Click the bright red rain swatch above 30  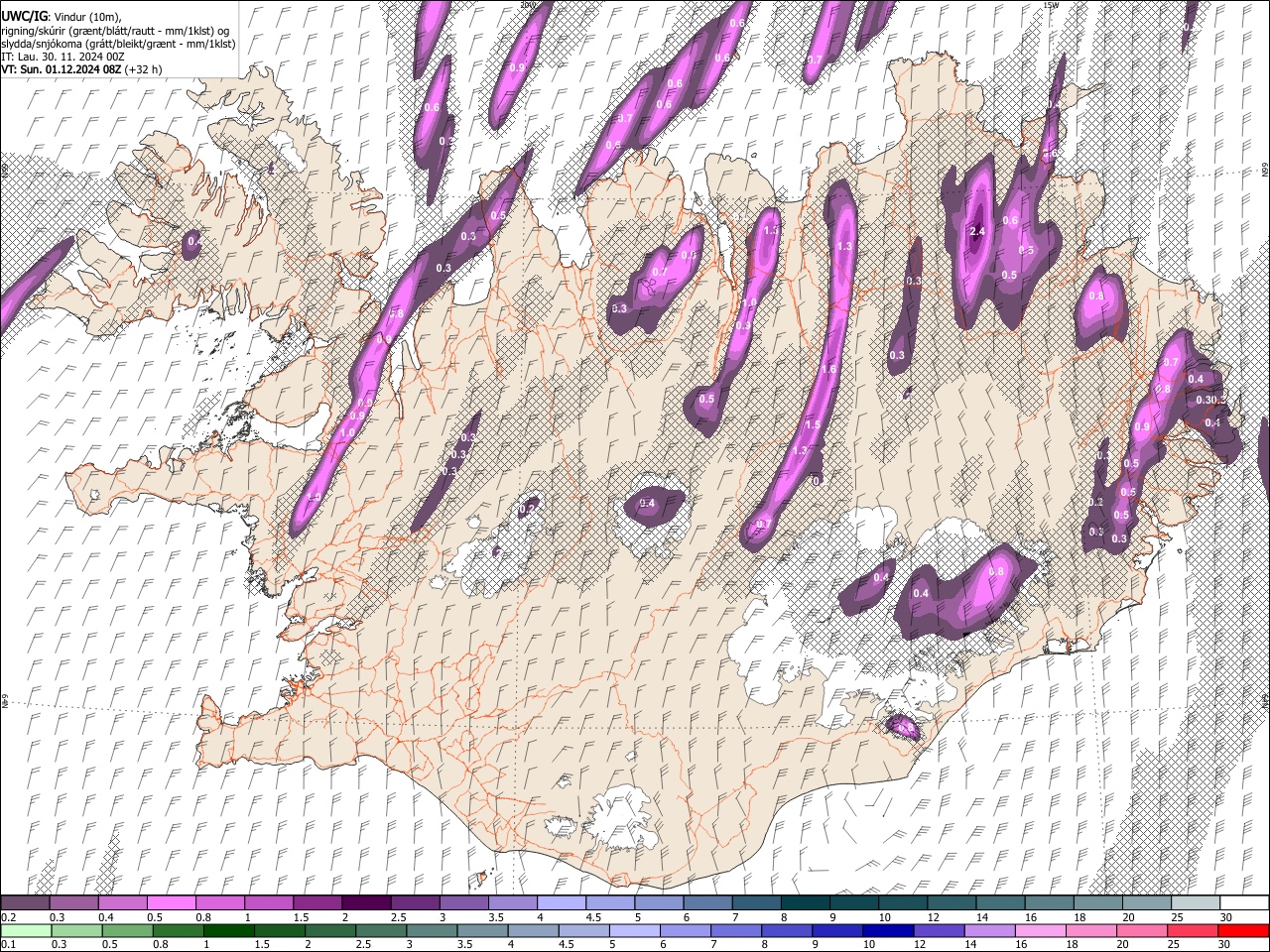1242,930
